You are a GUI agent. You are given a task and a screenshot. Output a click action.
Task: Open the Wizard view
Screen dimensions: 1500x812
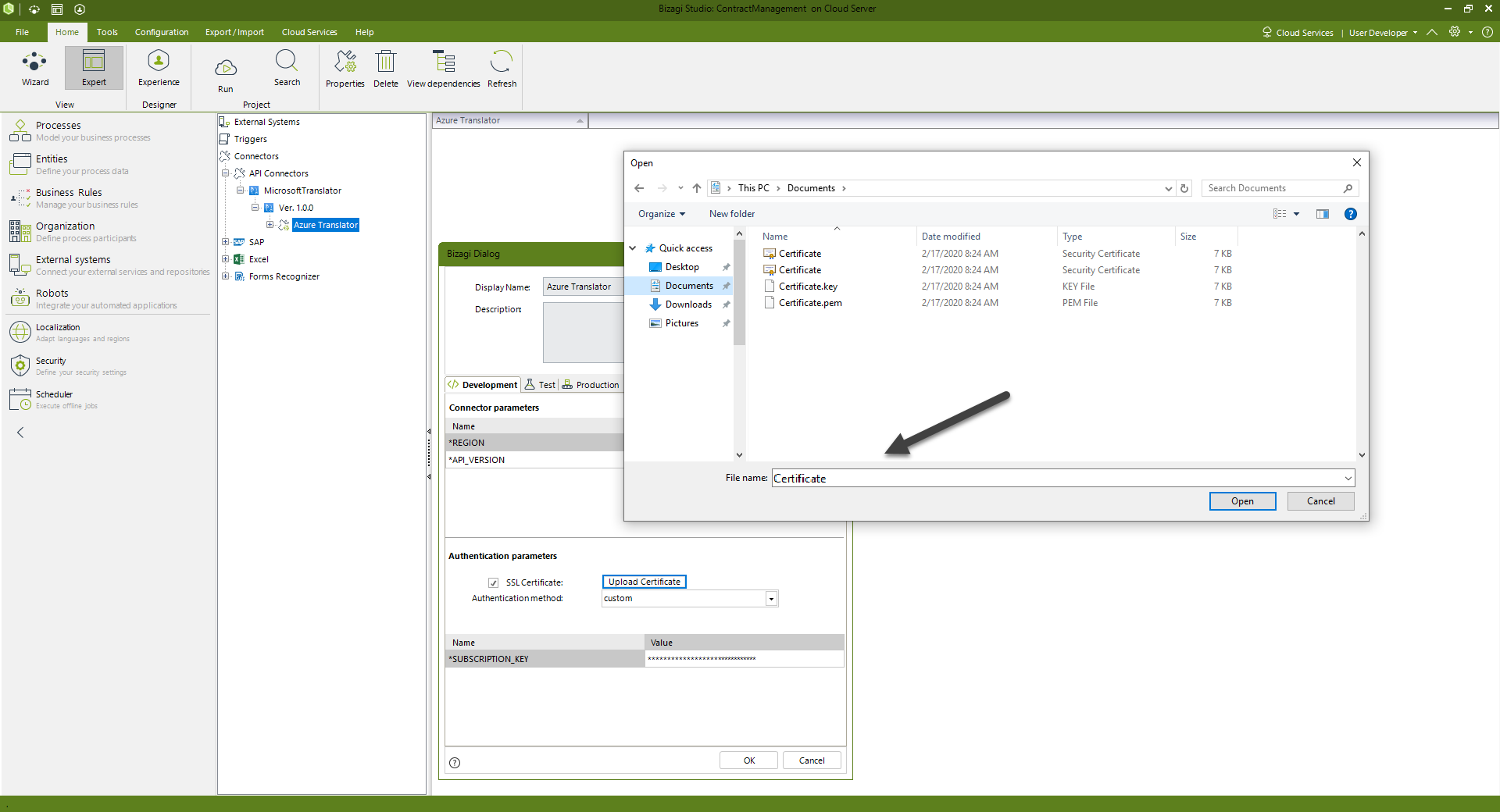pos(34,68)
